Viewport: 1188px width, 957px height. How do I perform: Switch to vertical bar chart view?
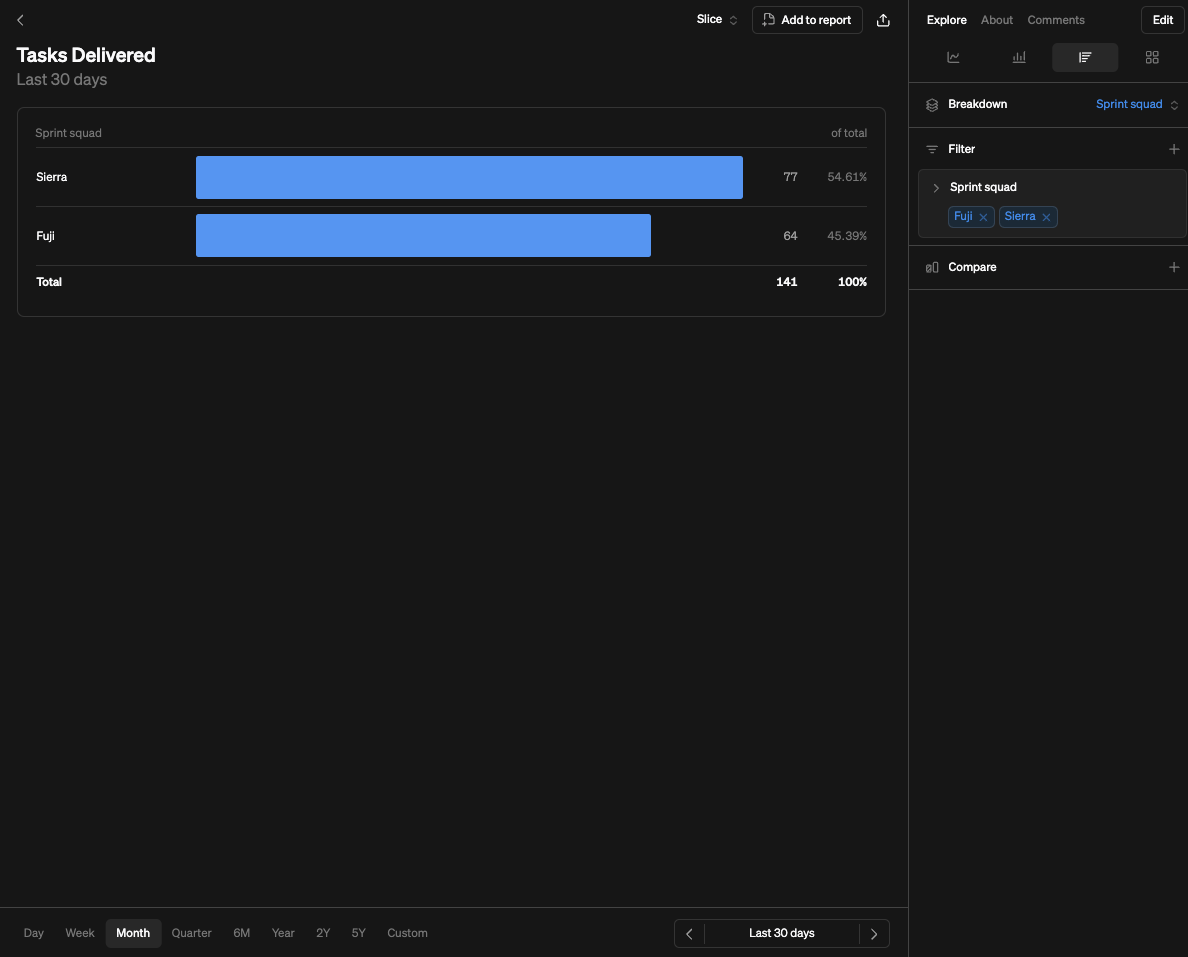(1019, 58)
